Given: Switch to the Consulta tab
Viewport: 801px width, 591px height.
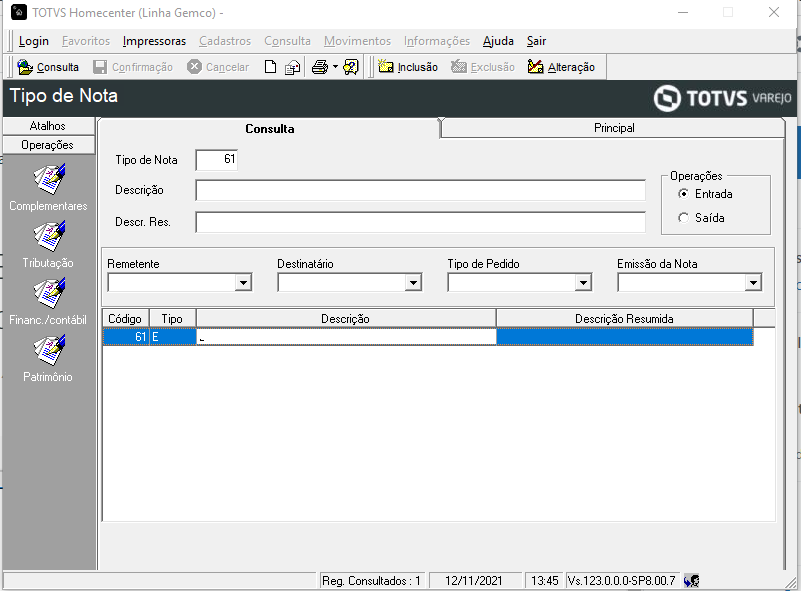Looking at the screenshot, I should 270,129.
